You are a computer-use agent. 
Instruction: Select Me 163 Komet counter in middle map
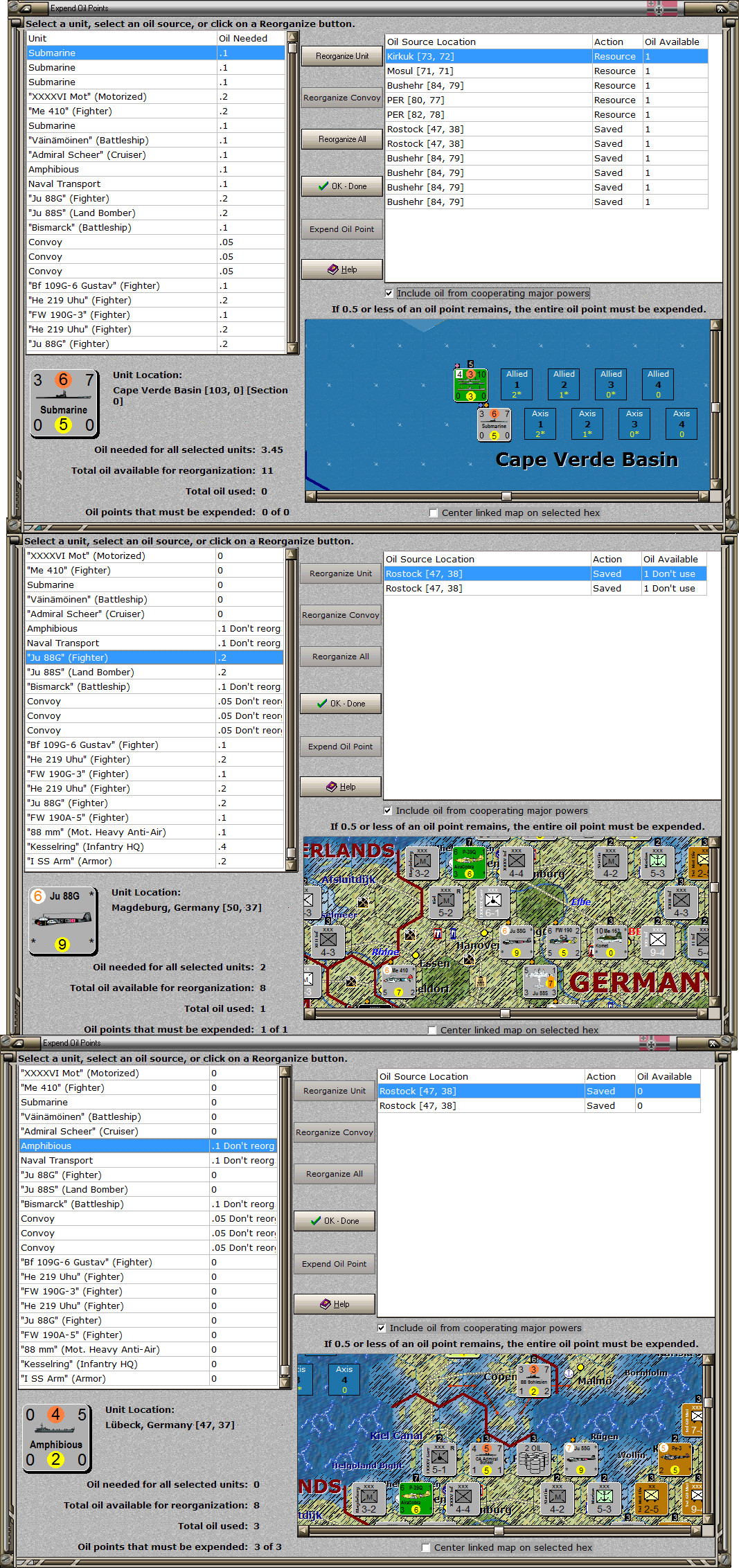(x=610, y=942)
